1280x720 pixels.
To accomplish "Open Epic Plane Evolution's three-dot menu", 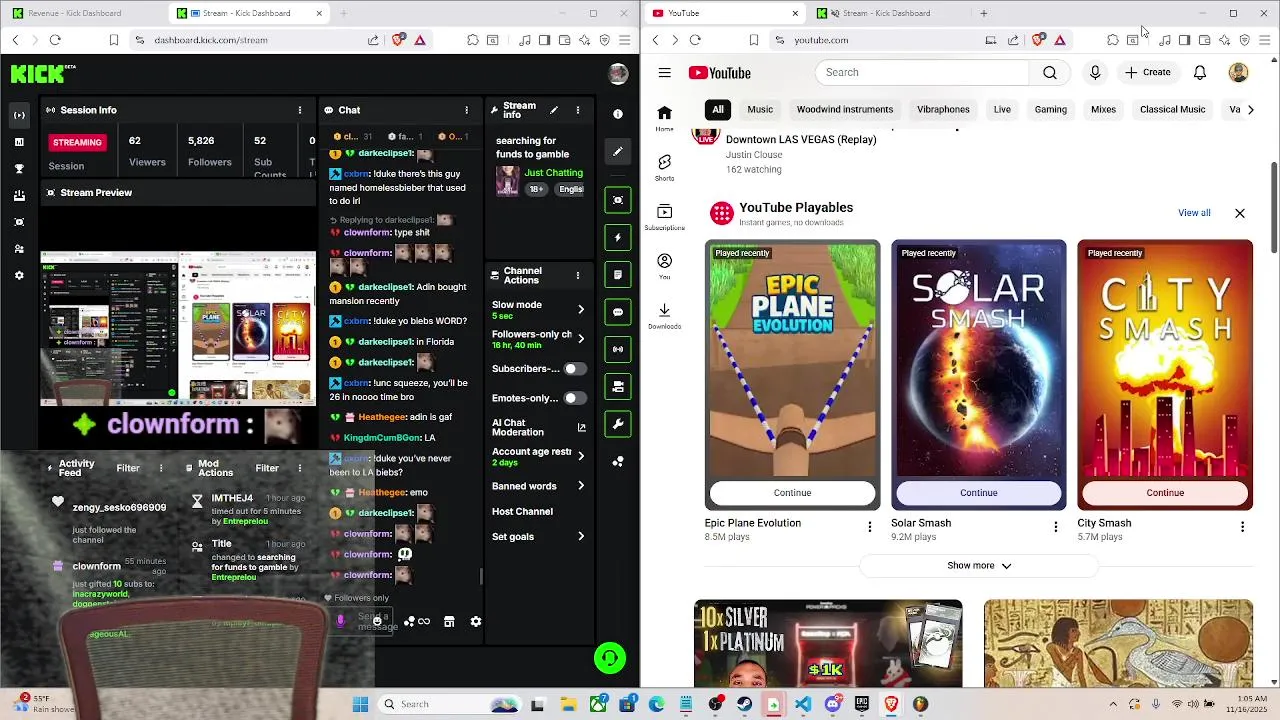I will 869,527.
